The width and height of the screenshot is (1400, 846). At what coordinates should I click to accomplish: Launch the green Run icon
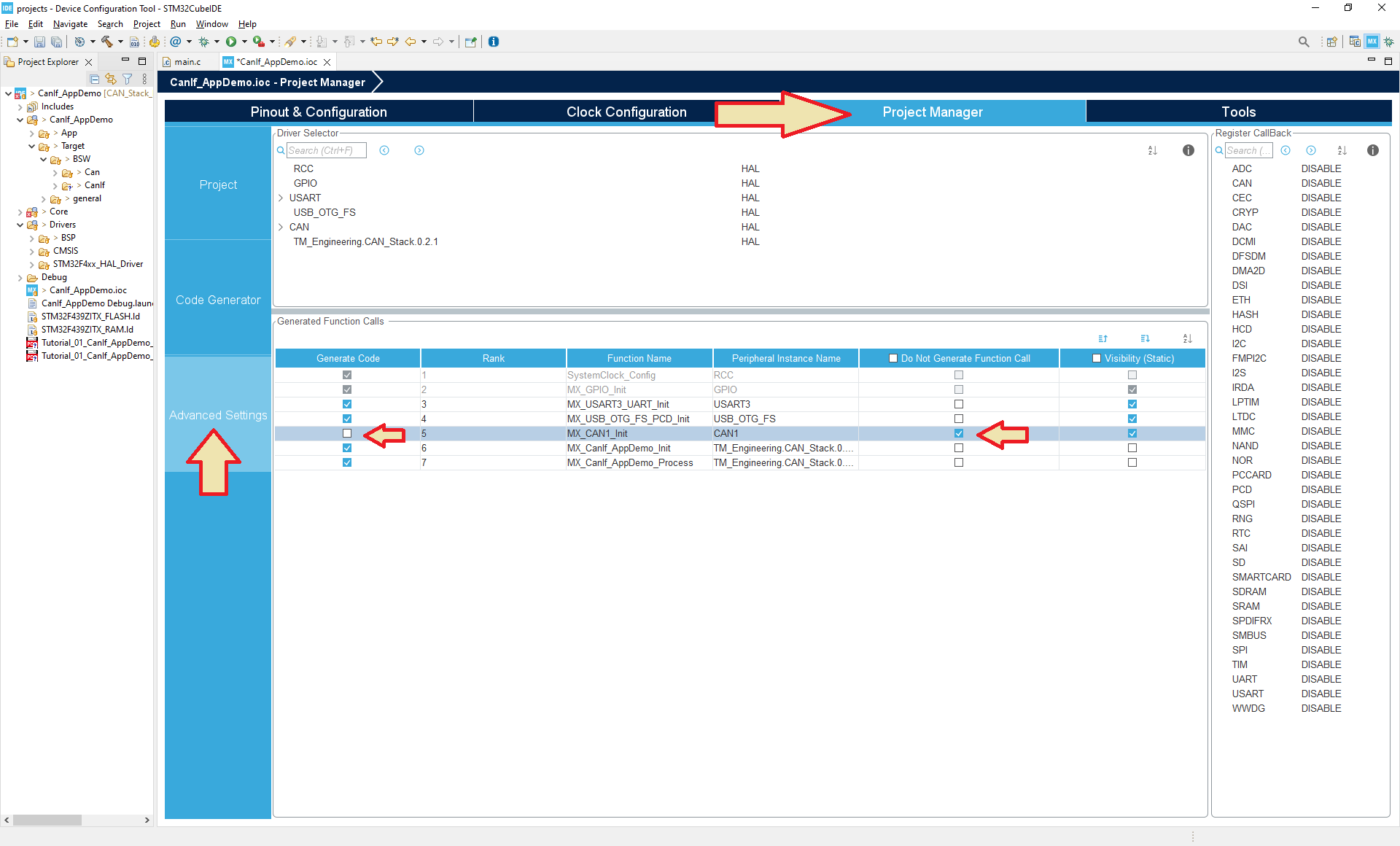[x=231, y=42]
